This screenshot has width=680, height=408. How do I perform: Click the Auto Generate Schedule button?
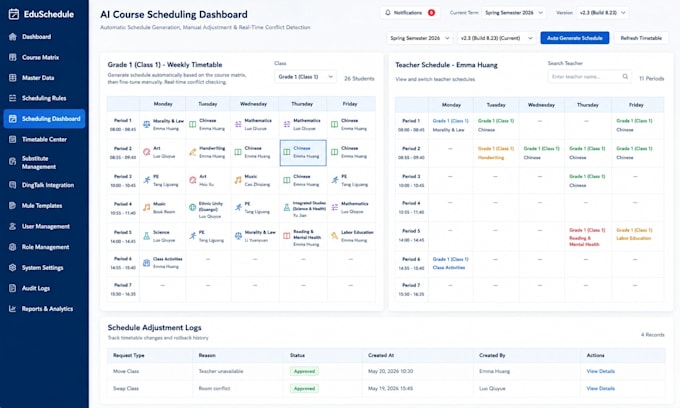pyautogui.click(x=575, y=38)
